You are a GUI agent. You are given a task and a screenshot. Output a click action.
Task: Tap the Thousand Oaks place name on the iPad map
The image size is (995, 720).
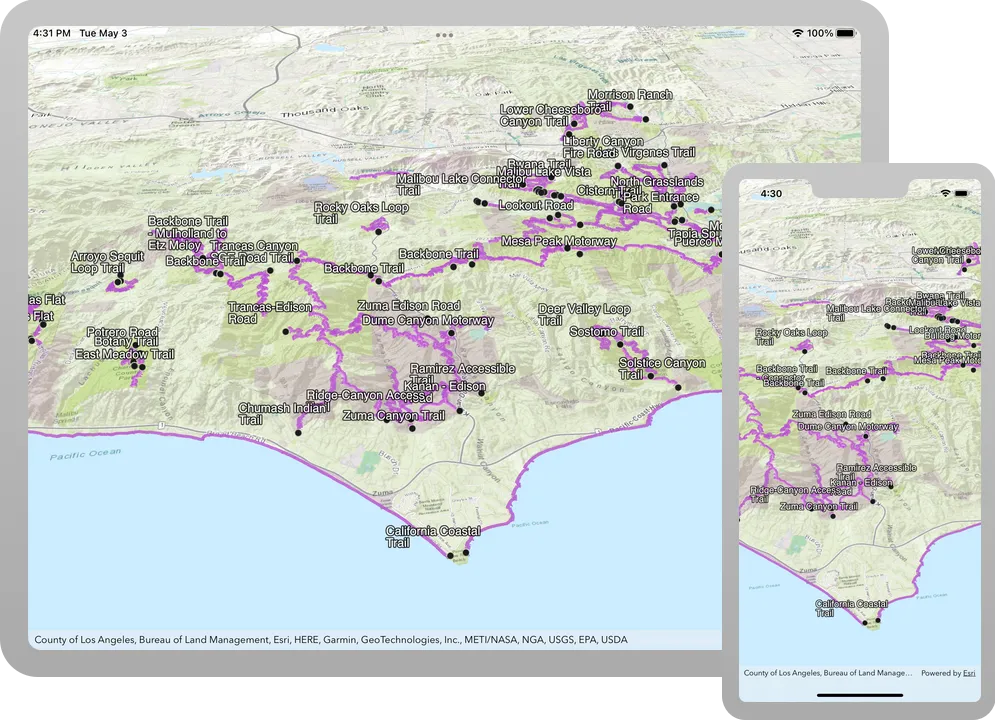click(324, 111)
